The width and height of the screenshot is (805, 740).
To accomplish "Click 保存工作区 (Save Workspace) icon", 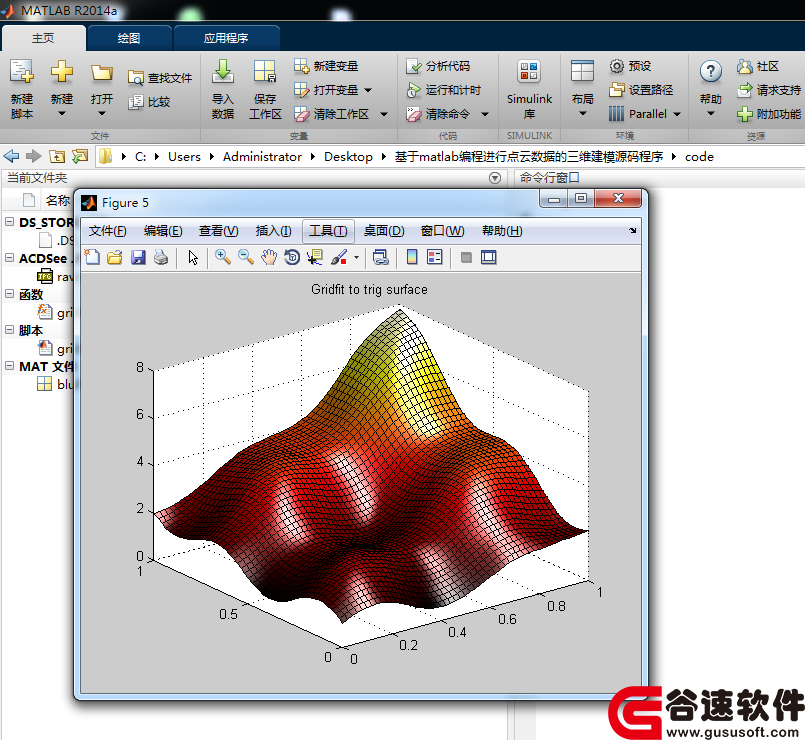I will tap(265, 71).
